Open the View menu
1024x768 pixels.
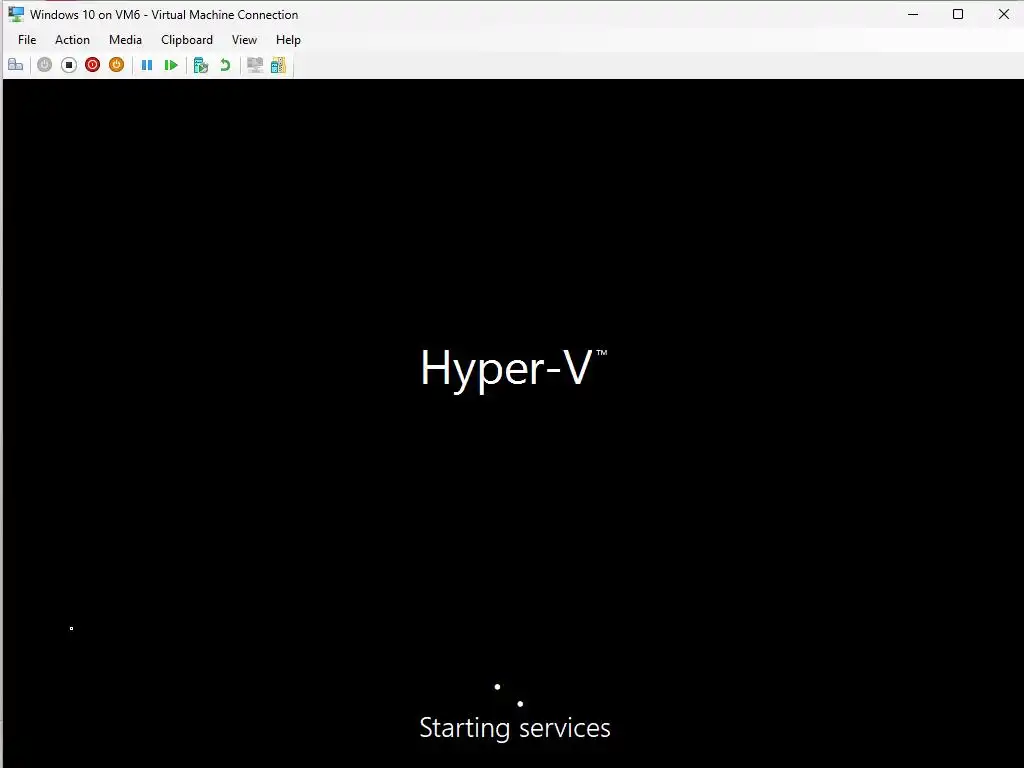click(x=244, y=40)
